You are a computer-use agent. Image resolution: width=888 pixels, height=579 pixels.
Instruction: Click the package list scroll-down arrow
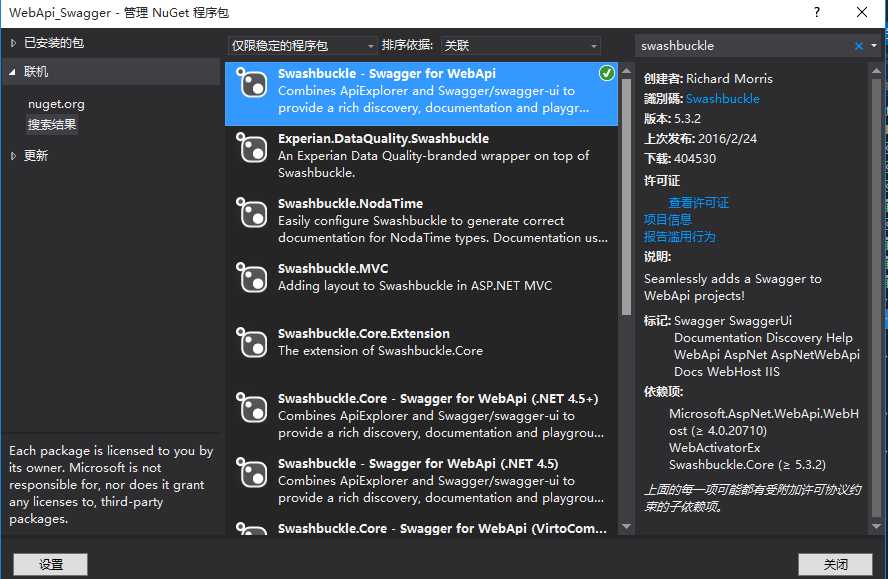click(x=626, y=526)
